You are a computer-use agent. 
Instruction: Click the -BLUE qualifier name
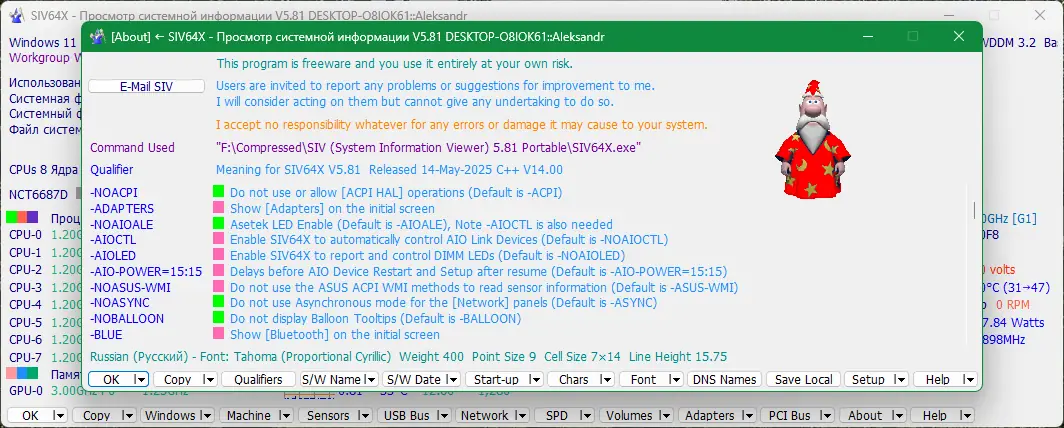point(107,334)
